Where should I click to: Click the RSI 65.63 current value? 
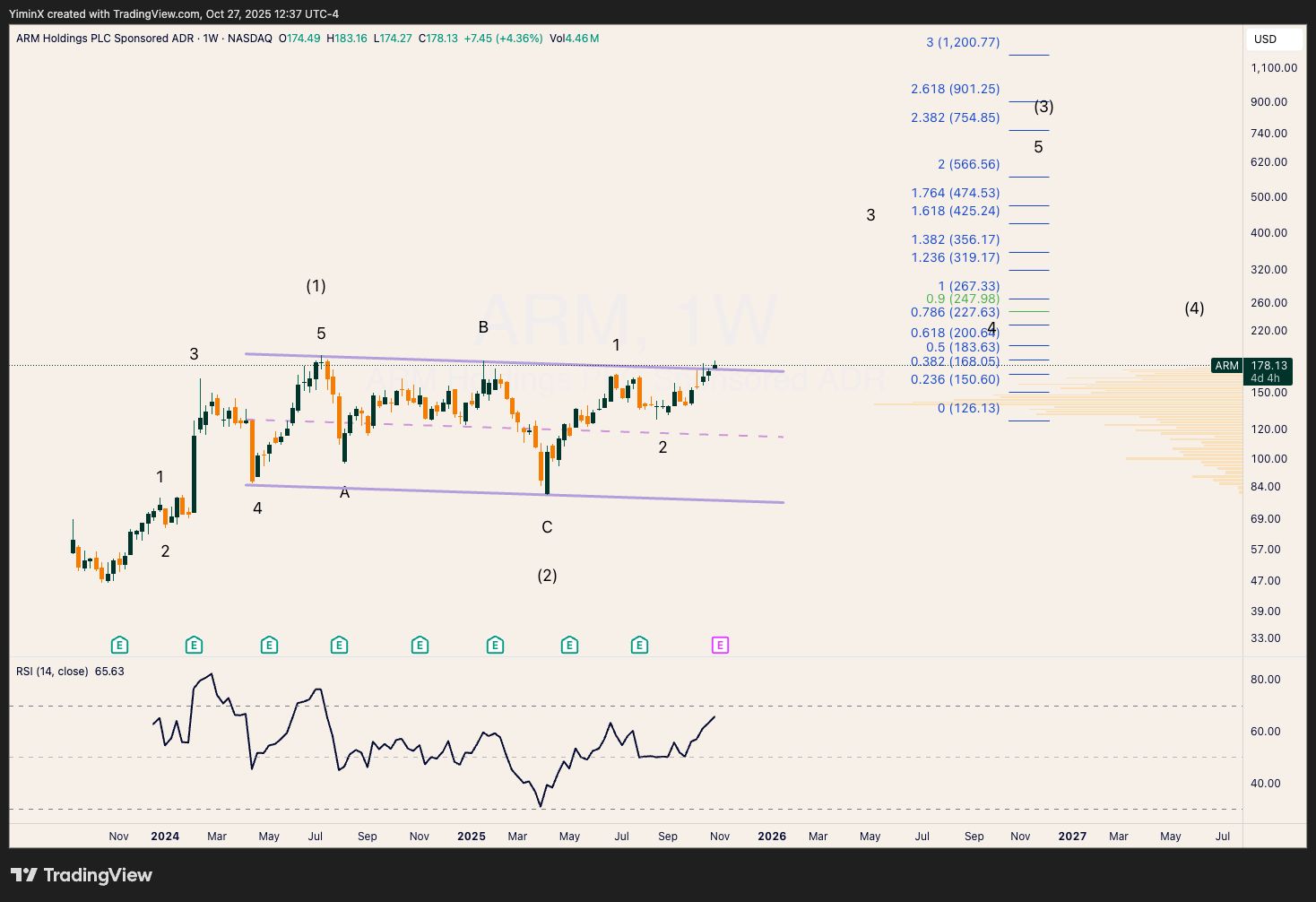pyautogui.click(x=109, y=671)
